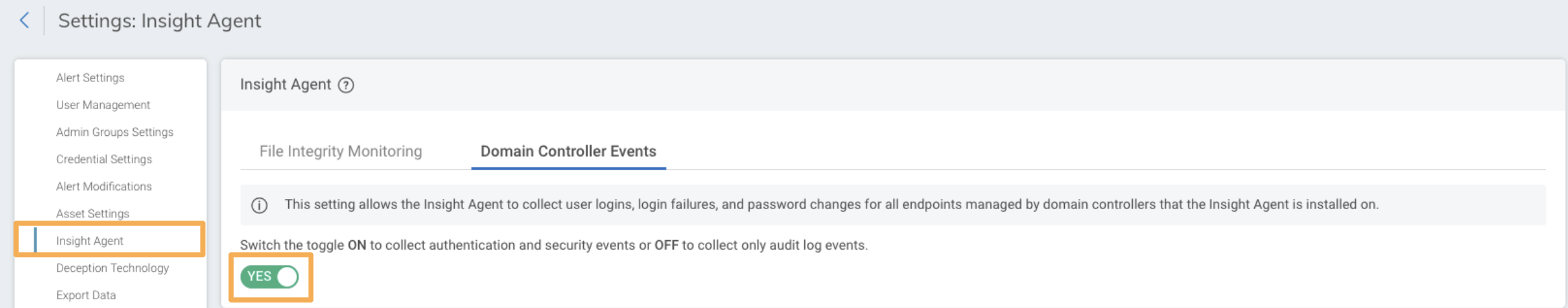Switch to the File Integrity Monitoring tab
Screen dimensions: 1568x308
click(341, 151)
